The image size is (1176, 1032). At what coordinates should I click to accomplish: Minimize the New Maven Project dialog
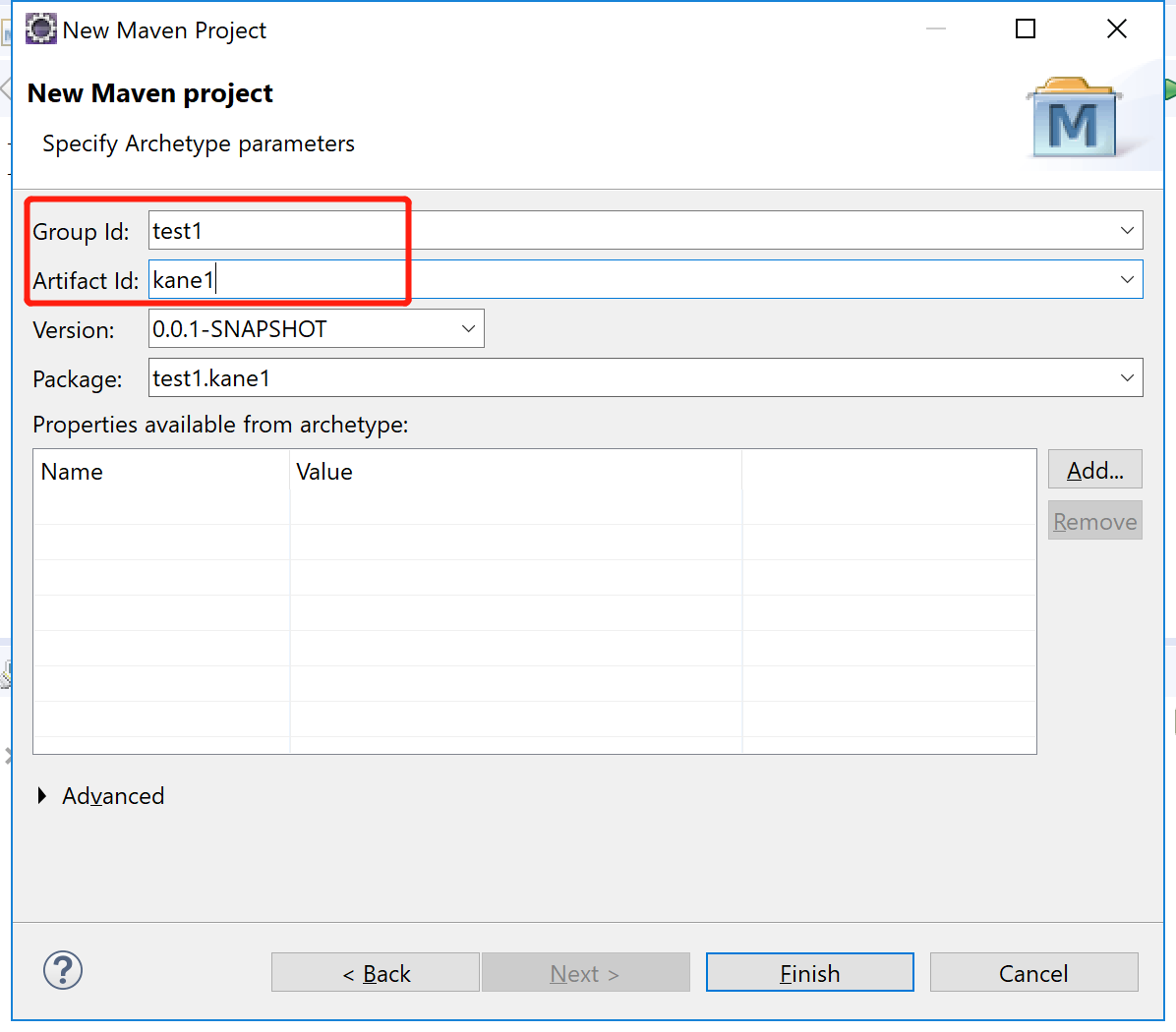pyautogui.click(x=936, y=29)
